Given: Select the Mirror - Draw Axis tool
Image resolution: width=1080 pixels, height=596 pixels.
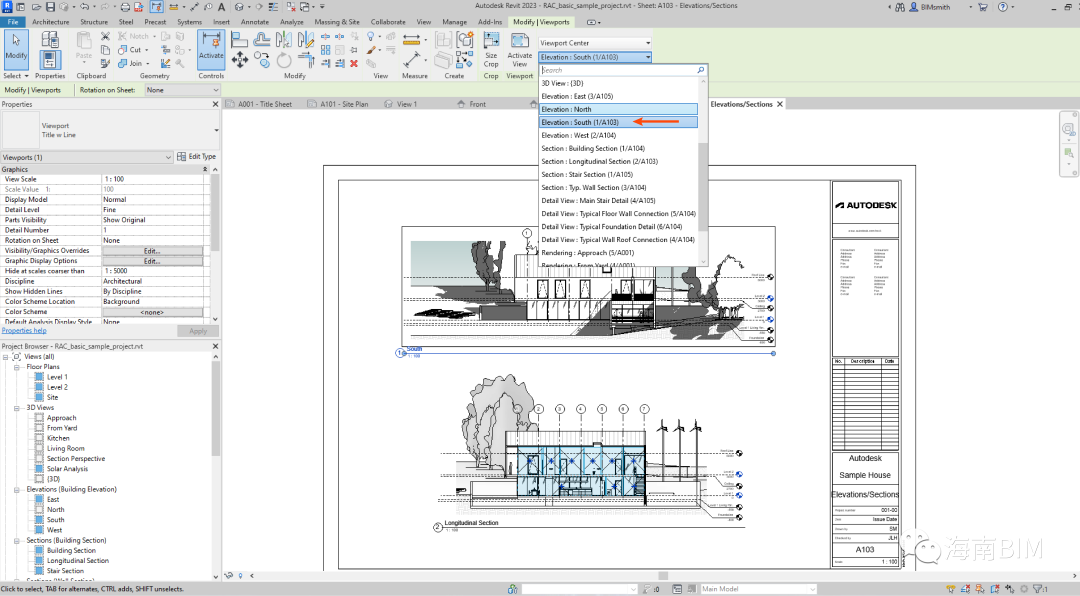Looking at the screenshot, I should pyautogui.click(x=306, y=39).
